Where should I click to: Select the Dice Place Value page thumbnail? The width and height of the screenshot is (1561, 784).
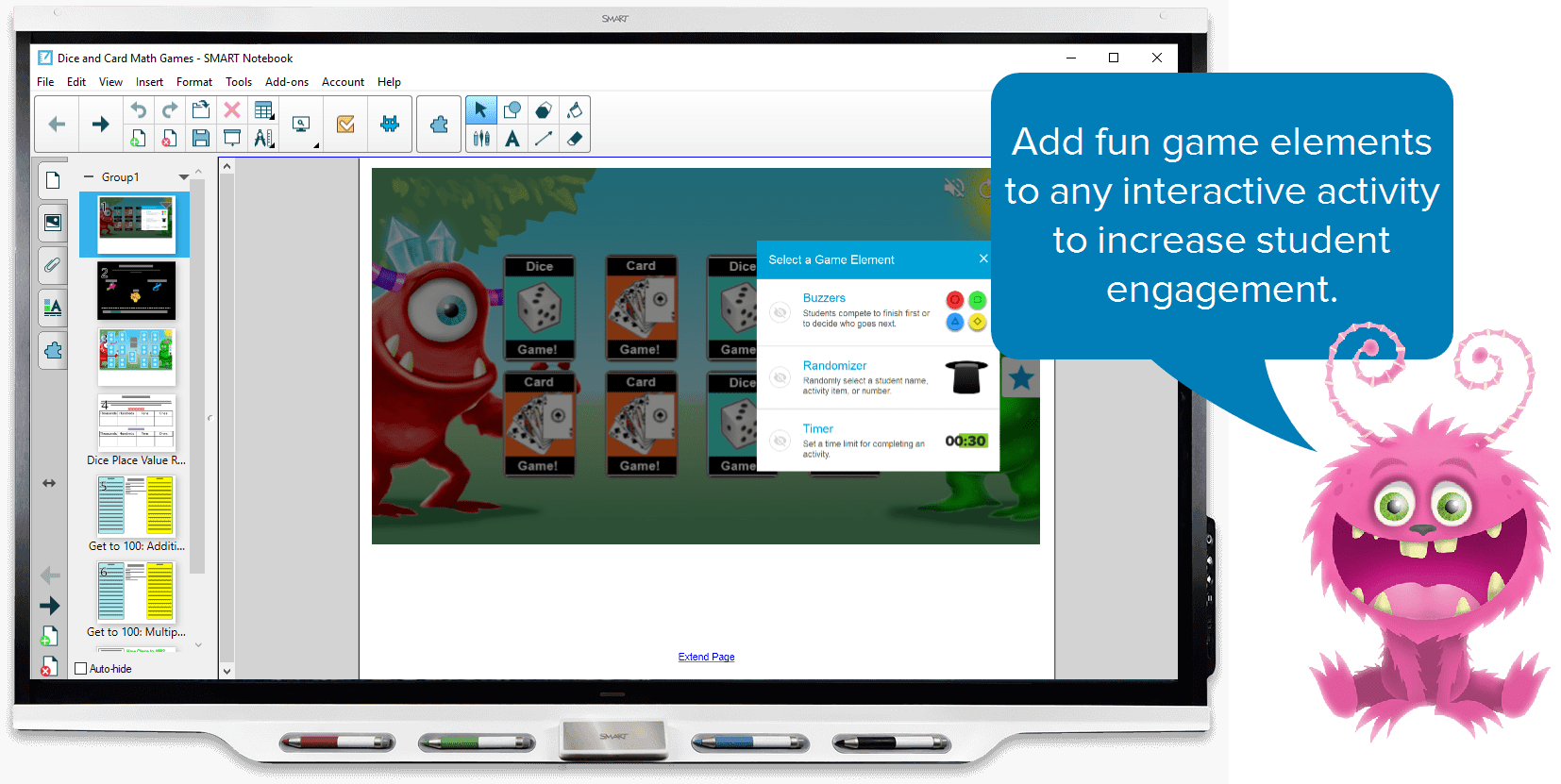(136, 423)
